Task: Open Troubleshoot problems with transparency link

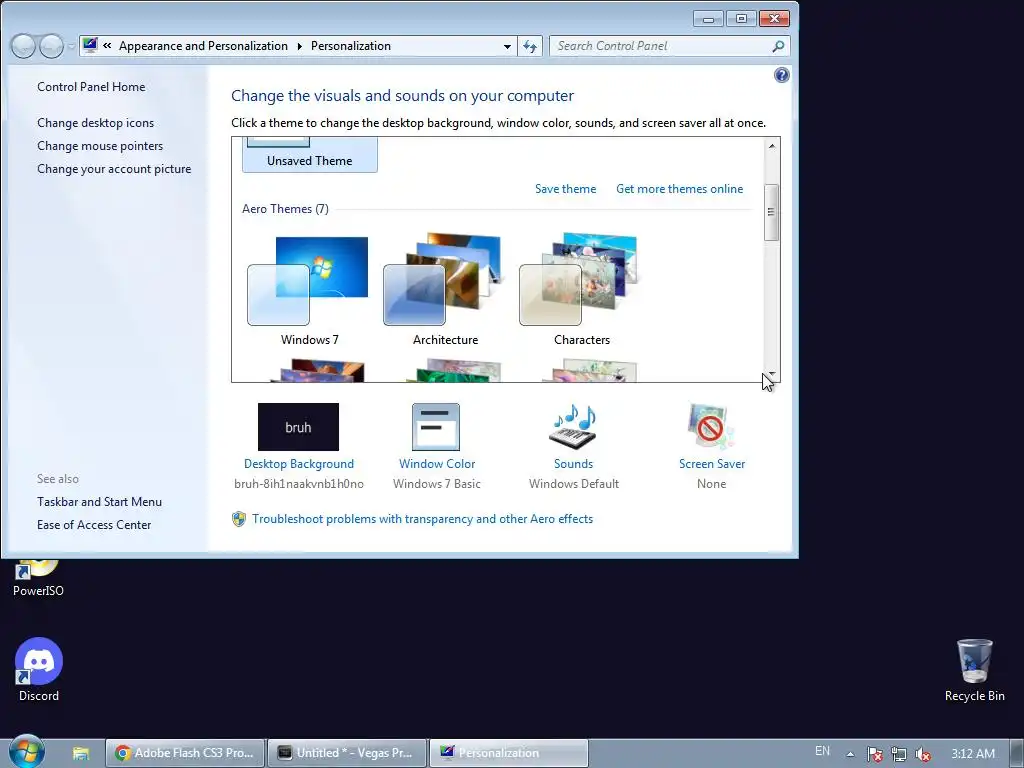Action: [x=423, y=519]
